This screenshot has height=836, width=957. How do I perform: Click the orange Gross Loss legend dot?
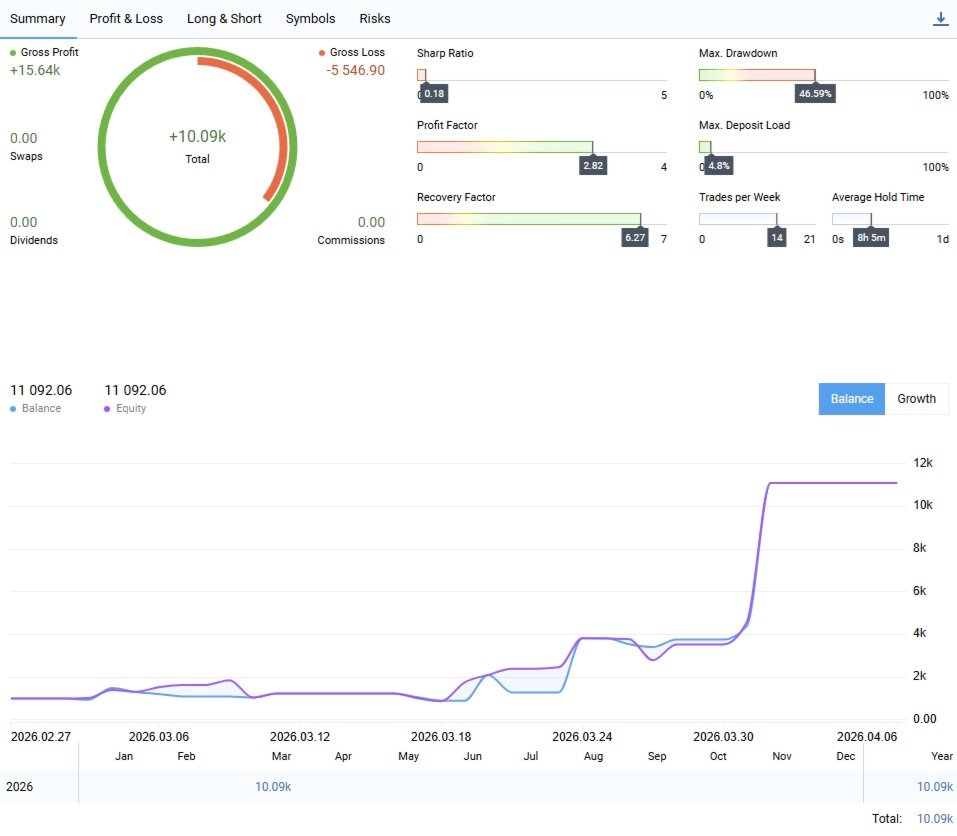(322, 53)
